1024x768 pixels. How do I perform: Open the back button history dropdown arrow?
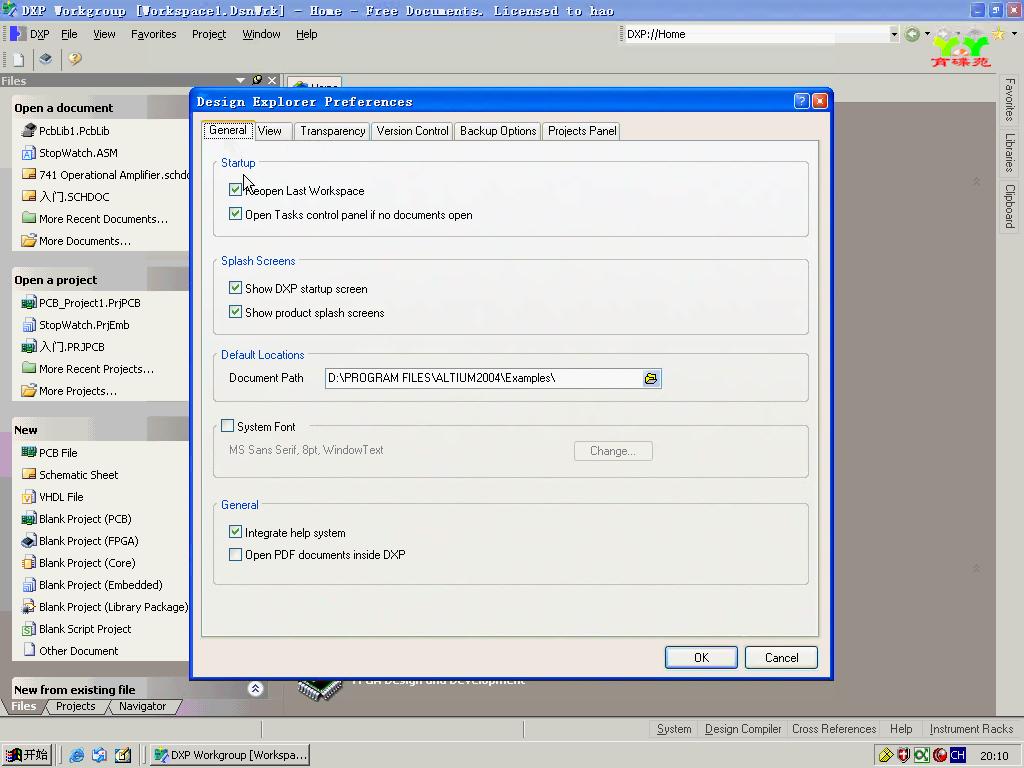coord(927,34)
